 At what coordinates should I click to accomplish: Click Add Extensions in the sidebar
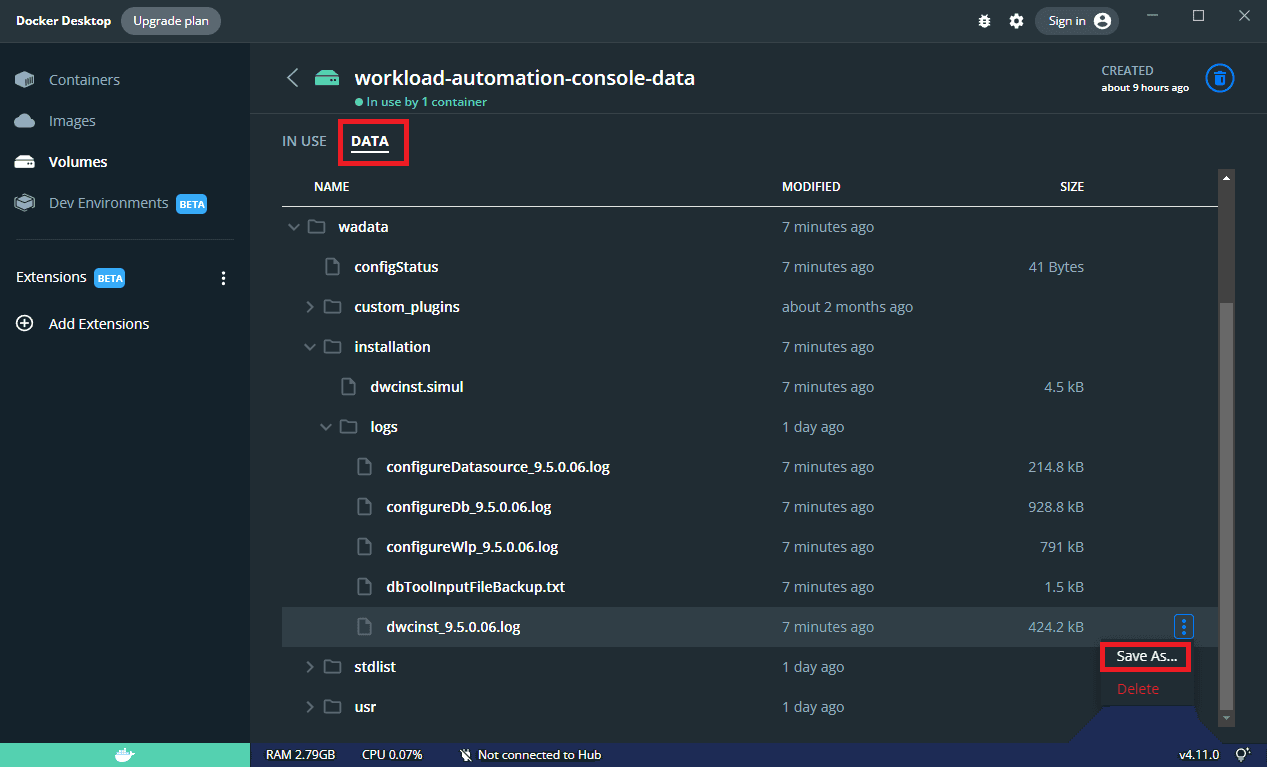[x=99, y=324]
